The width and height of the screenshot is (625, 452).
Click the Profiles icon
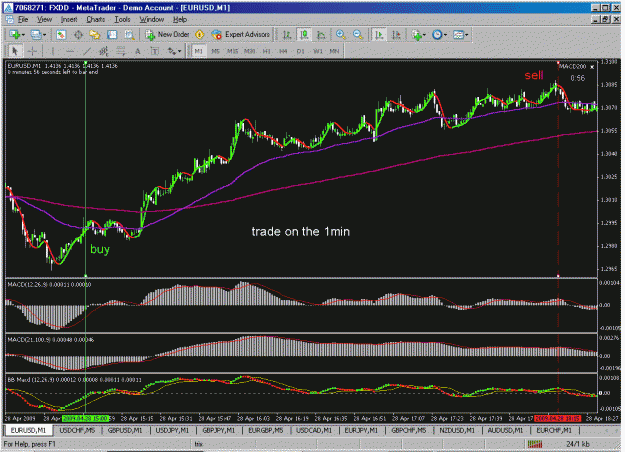point(36,35)
